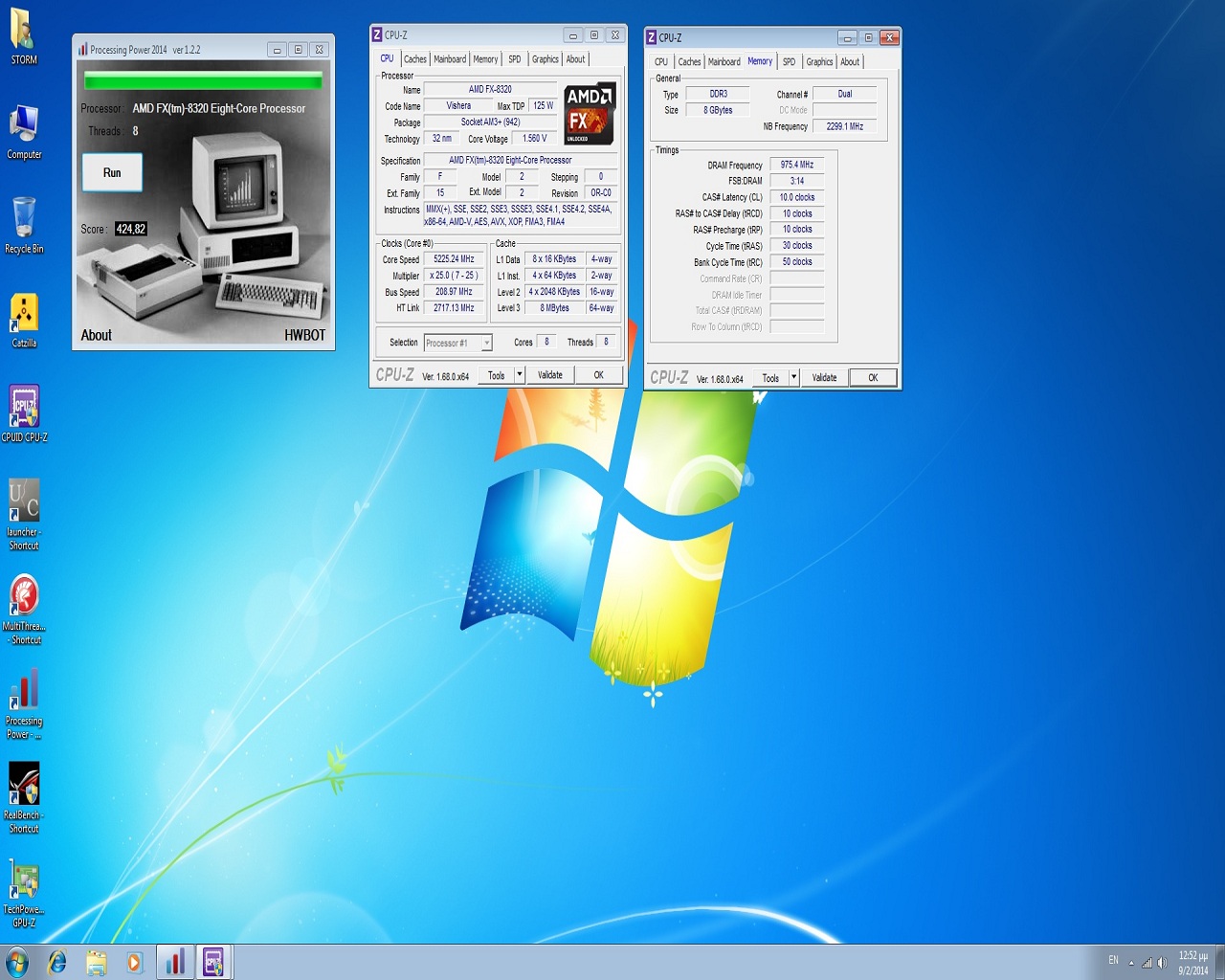Click the Multiplier value x 25.0
This screenshot has width=1225, height=980.
[454, 276]
